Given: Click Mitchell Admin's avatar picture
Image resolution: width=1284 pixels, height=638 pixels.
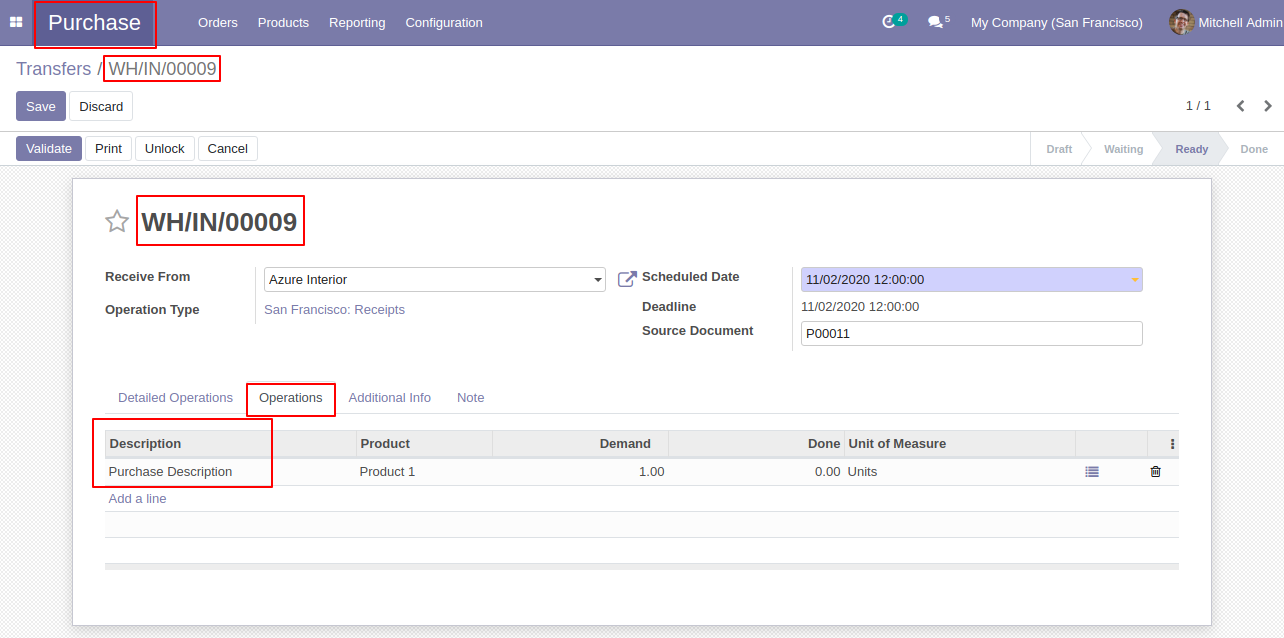Looking at the screenshot, I should [x=1182, y=22].
